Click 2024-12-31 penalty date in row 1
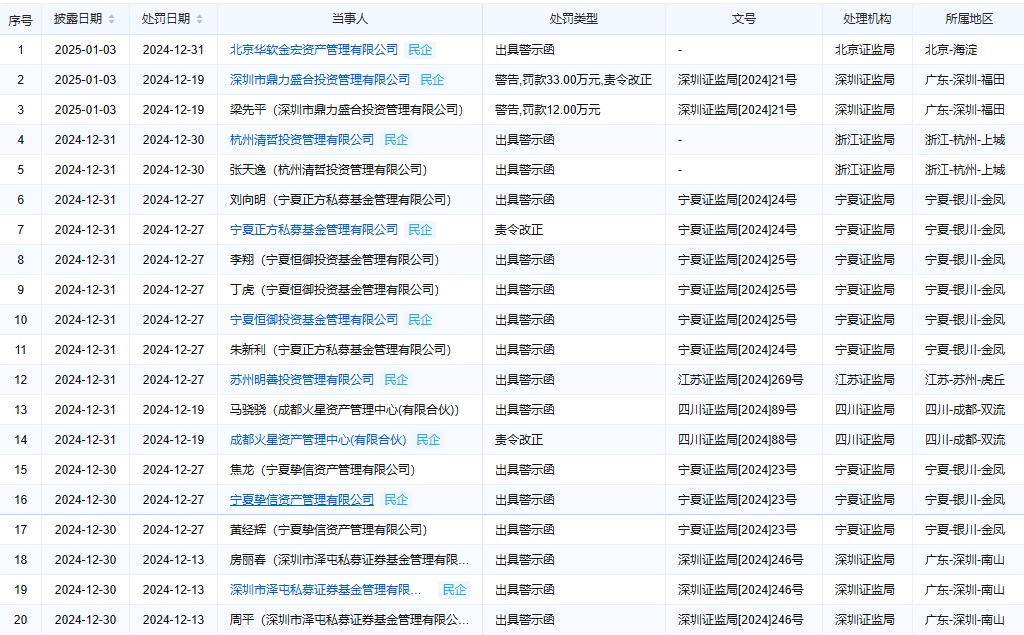The image size is (1024, 635). click(x=173, y=50)
